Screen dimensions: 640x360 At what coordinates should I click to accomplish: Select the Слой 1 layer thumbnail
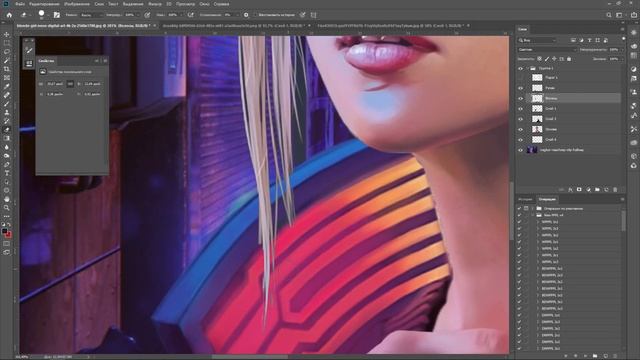537,109
